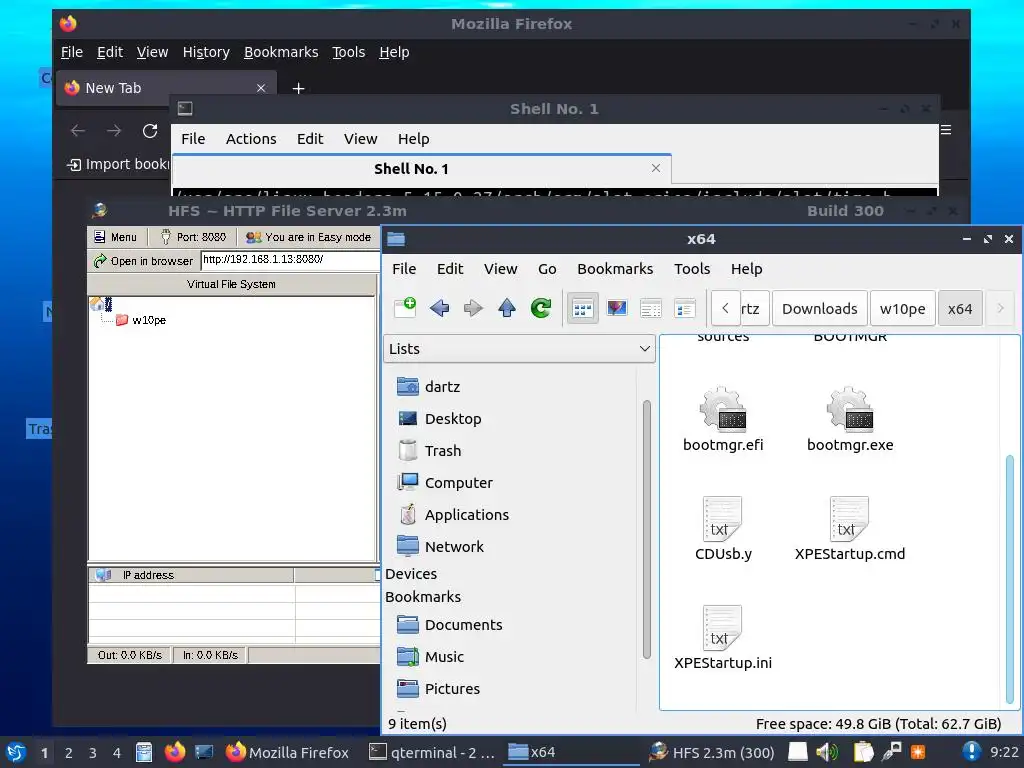Select the bootmgr.exe file

tap(850, 419)
